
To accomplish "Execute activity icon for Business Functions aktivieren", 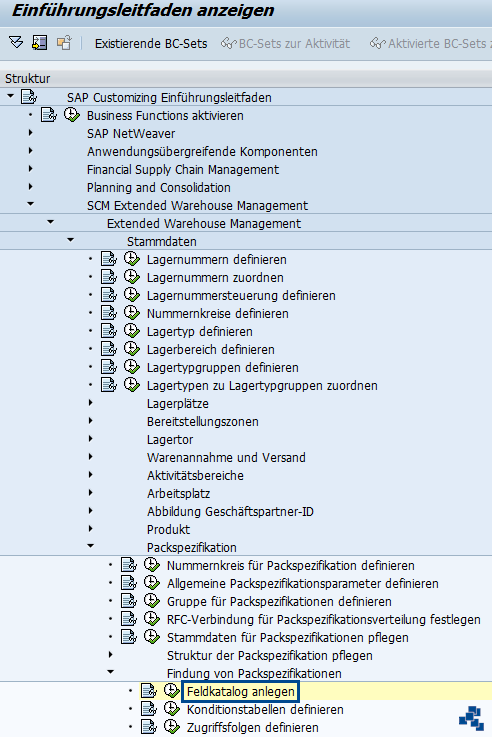I will click(x=71, y=115).
